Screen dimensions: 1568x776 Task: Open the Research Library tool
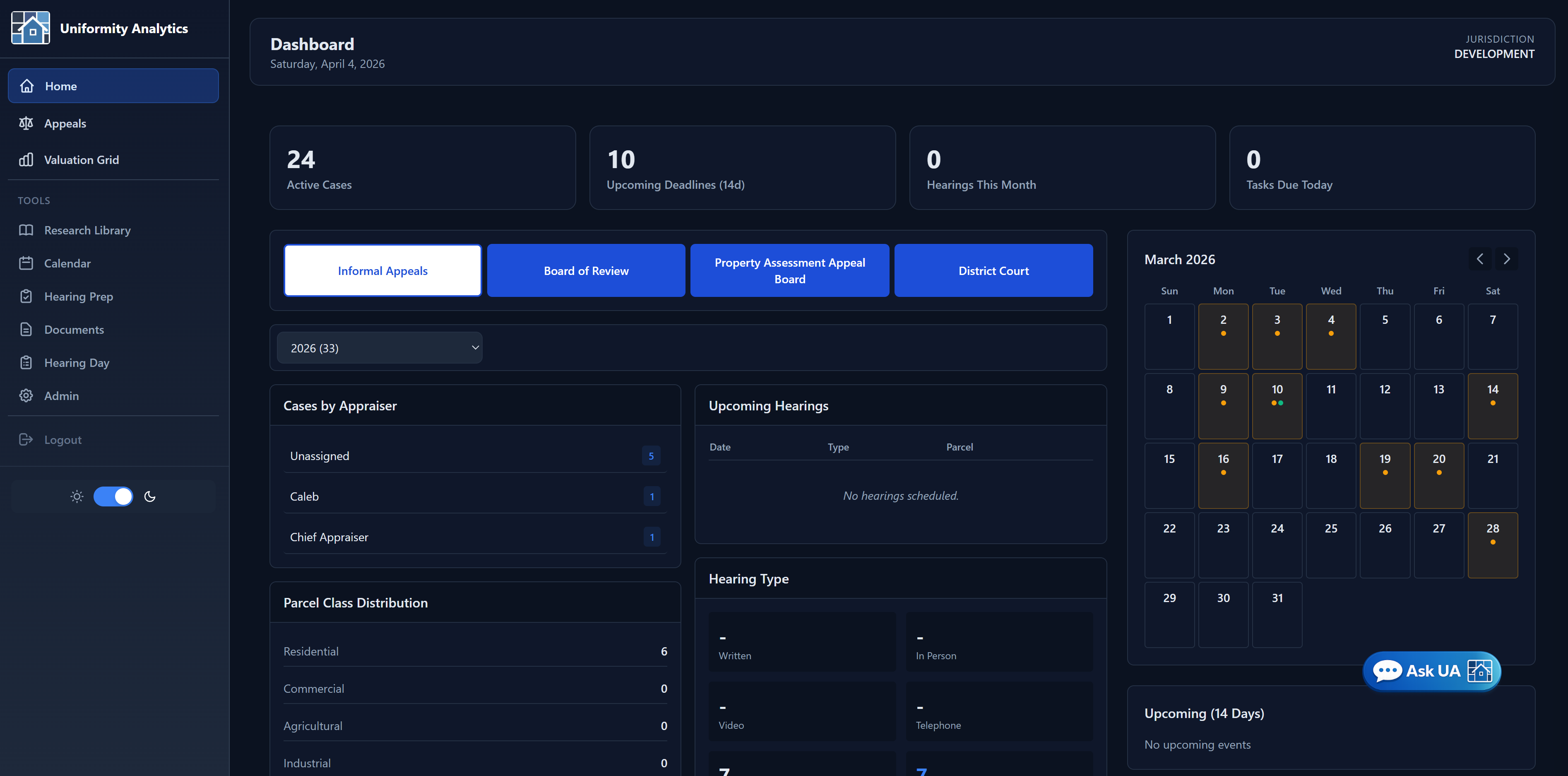tap(87, 230)
